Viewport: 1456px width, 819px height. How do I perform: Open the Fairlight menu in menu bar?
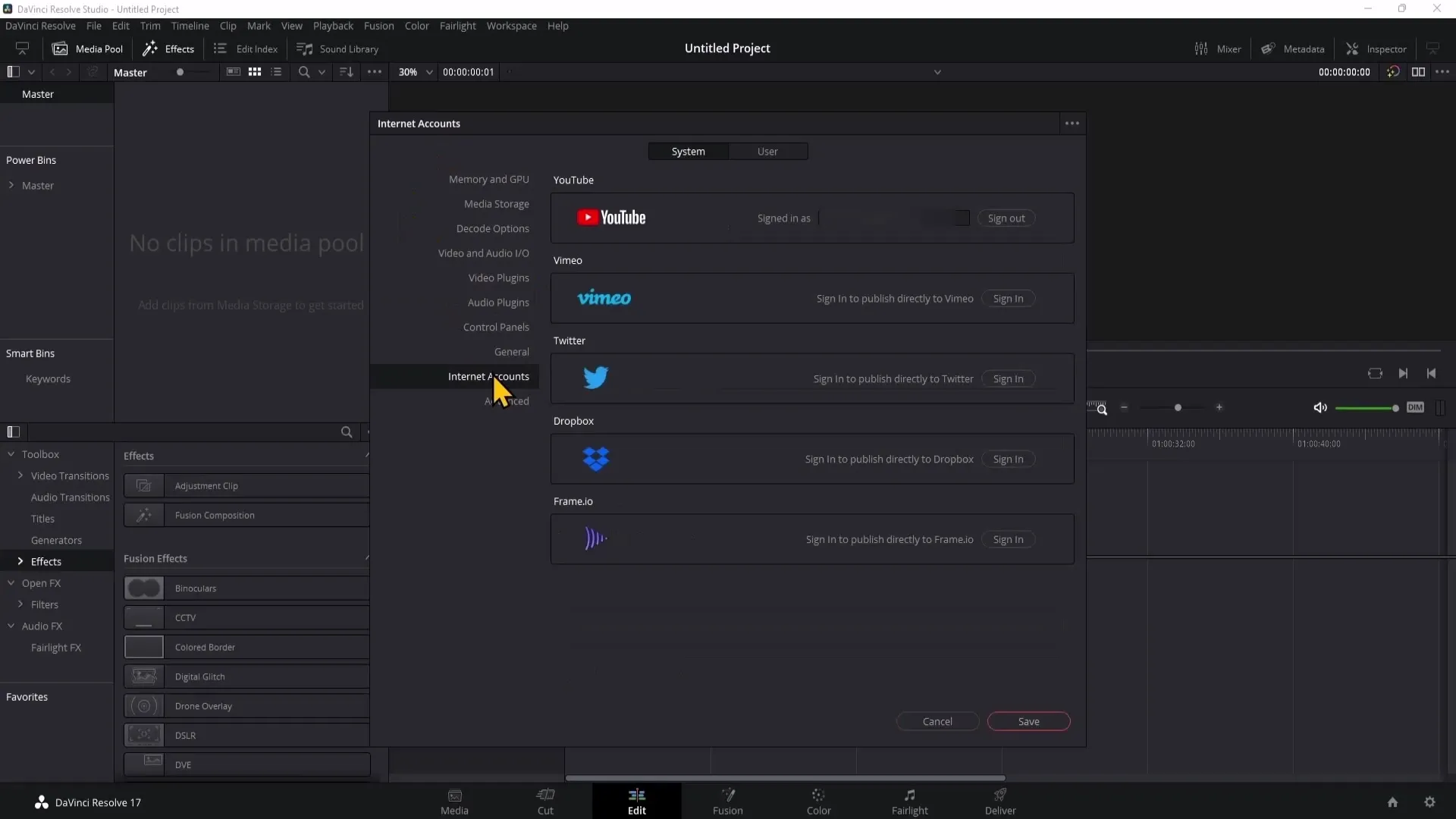coord(457,26)
